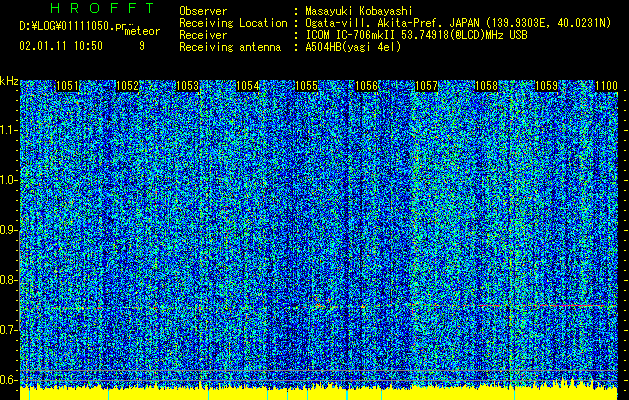Click the 1054 time marker
The width and height of the screenshot is (629, 400).
pos(248,86)
